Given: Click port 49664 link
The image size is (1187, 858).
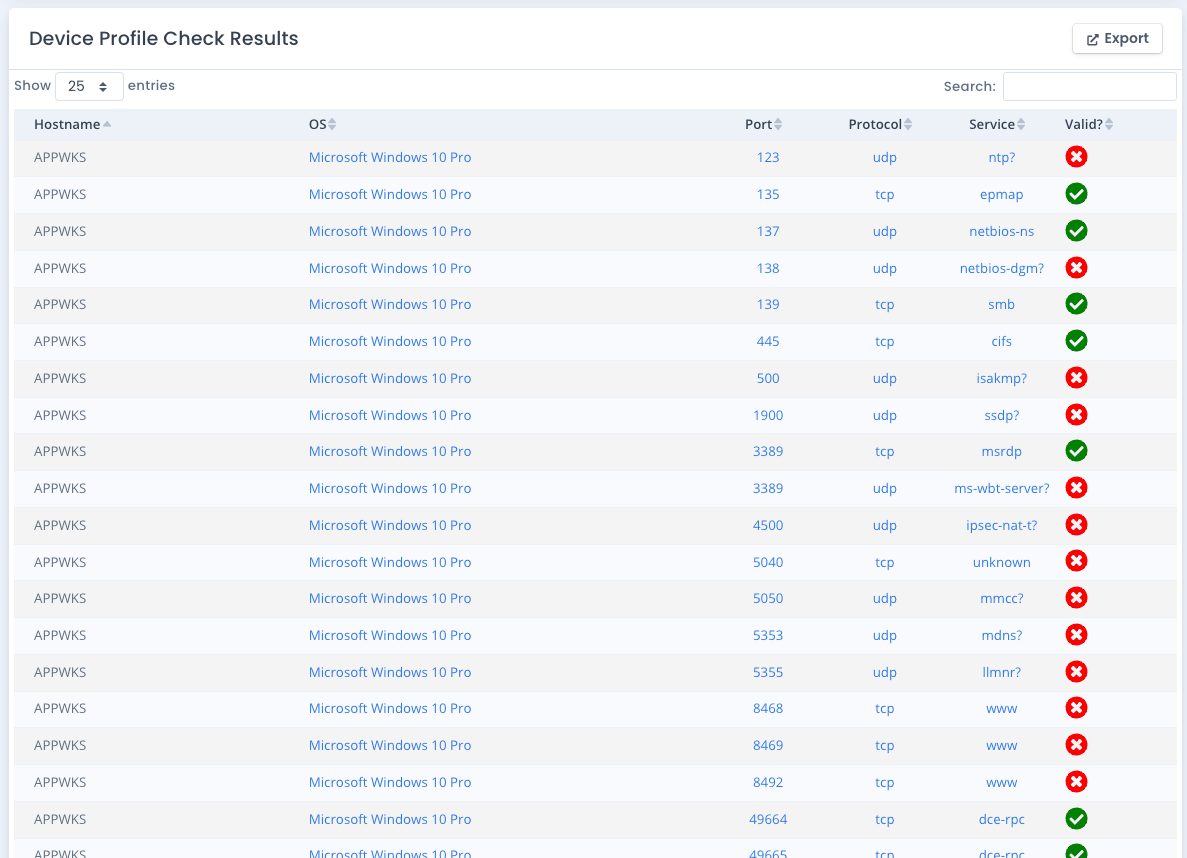Looking at the screenshot, I should tap(768, 819).
